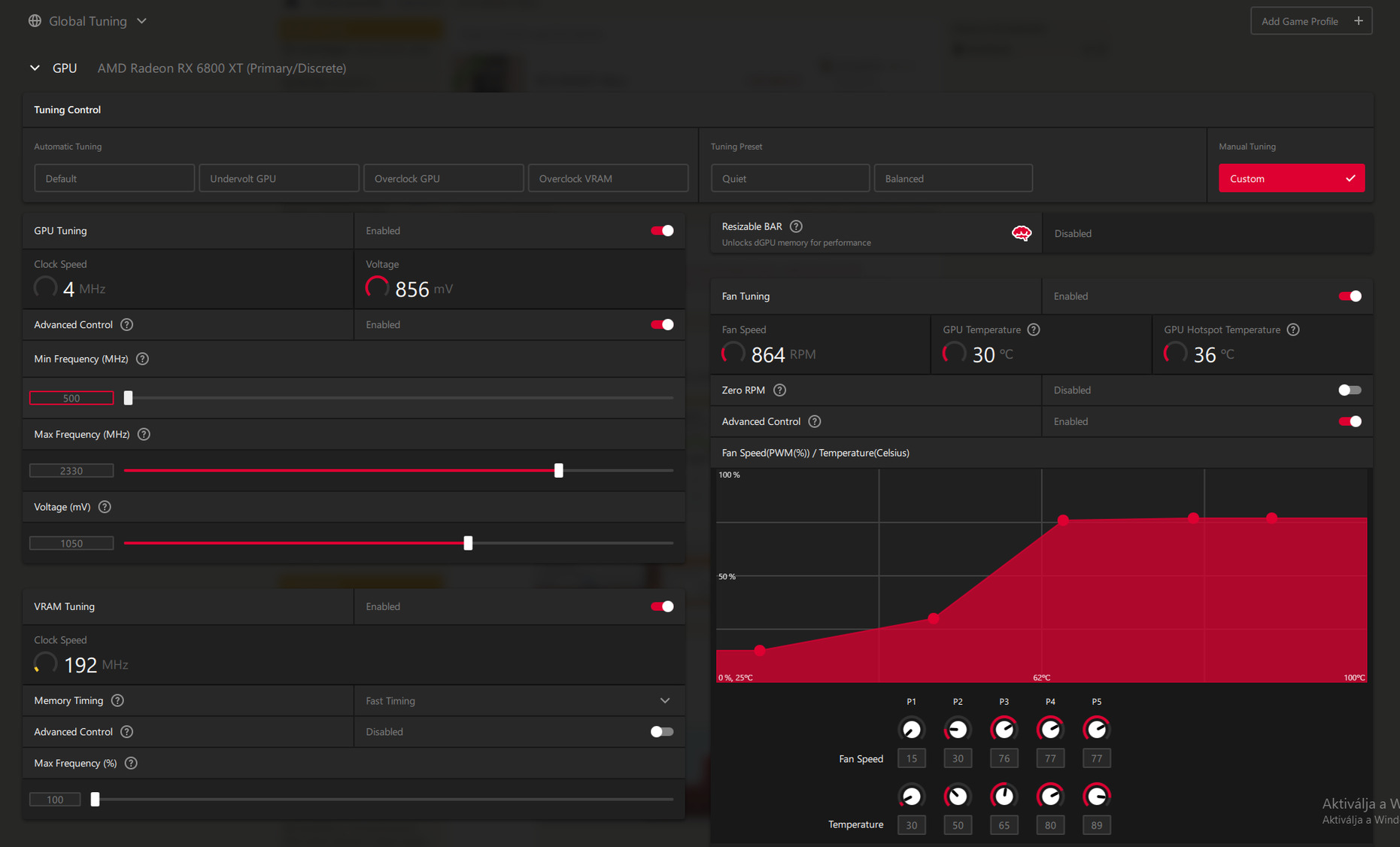The height and width of the screenshot is (847, 1400).
Task: Click the Memory Timing help icon
Action: (117, 700)
